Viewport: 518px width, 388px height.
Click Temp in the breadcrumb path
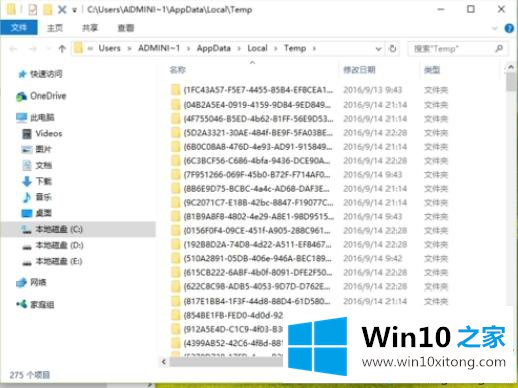pos(295,48)
